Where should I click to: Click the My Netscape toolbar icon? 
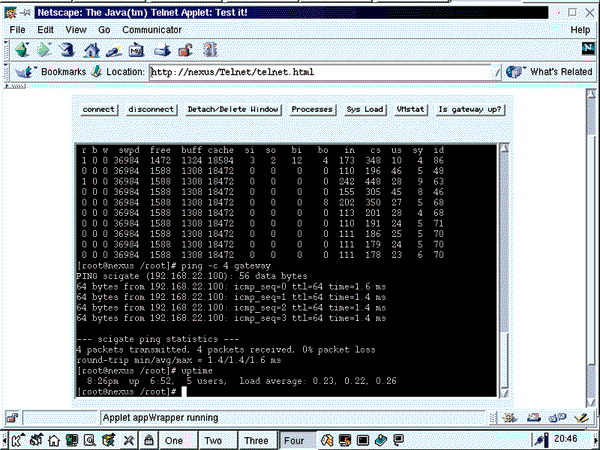click(139, 49)
